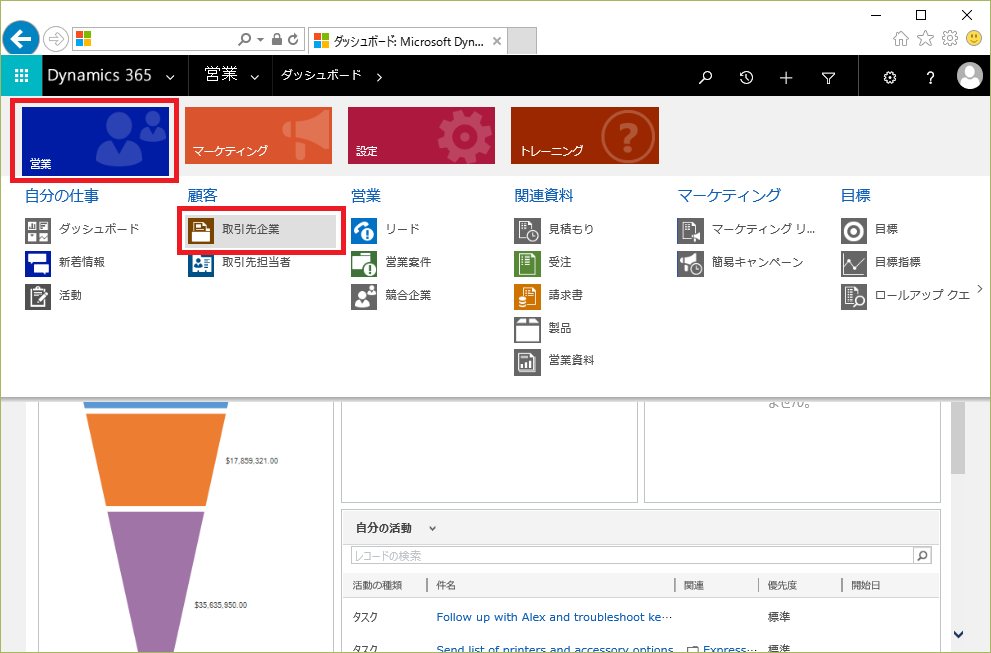The image size is (991, 653).
Task: Open the settings gear in the nav bar
Action: pos(890,77)
